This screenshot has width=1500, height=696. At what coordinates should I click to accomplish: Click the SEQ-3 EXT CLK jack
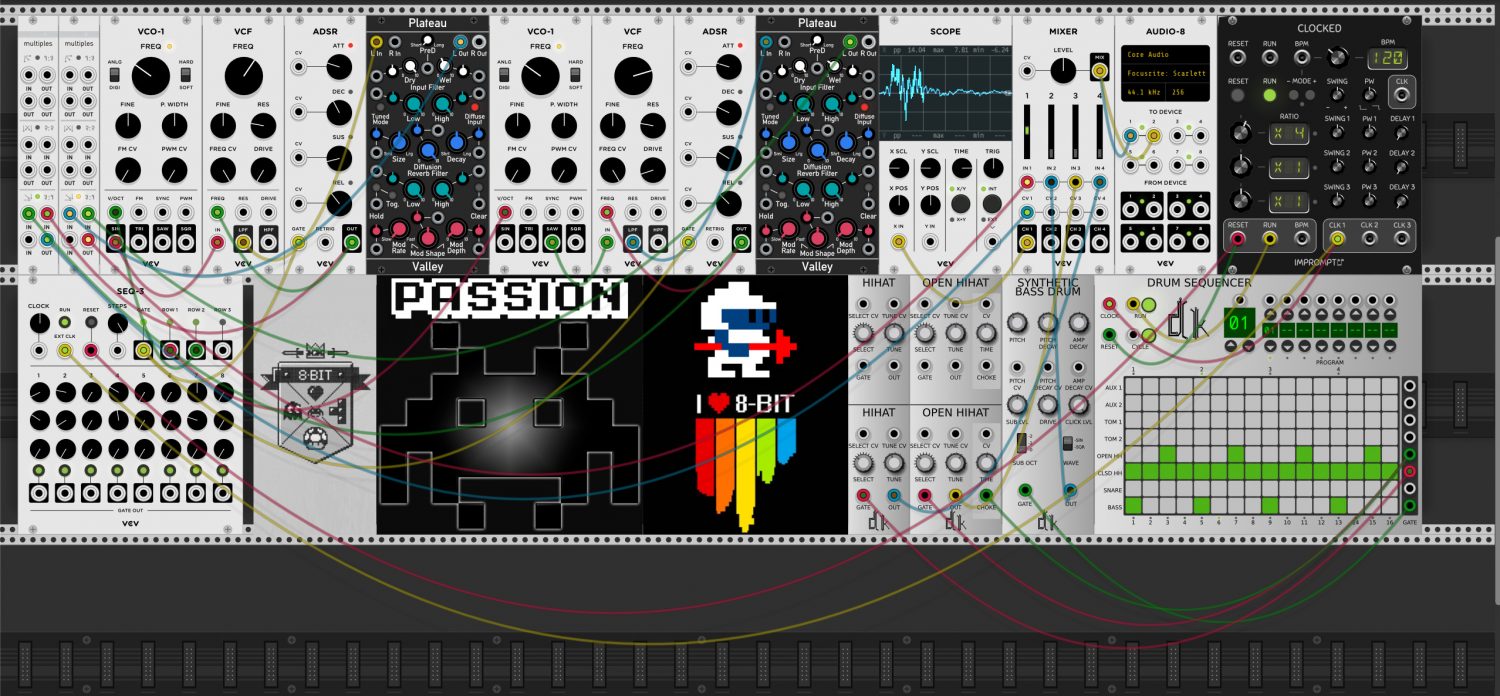(65, 351)
